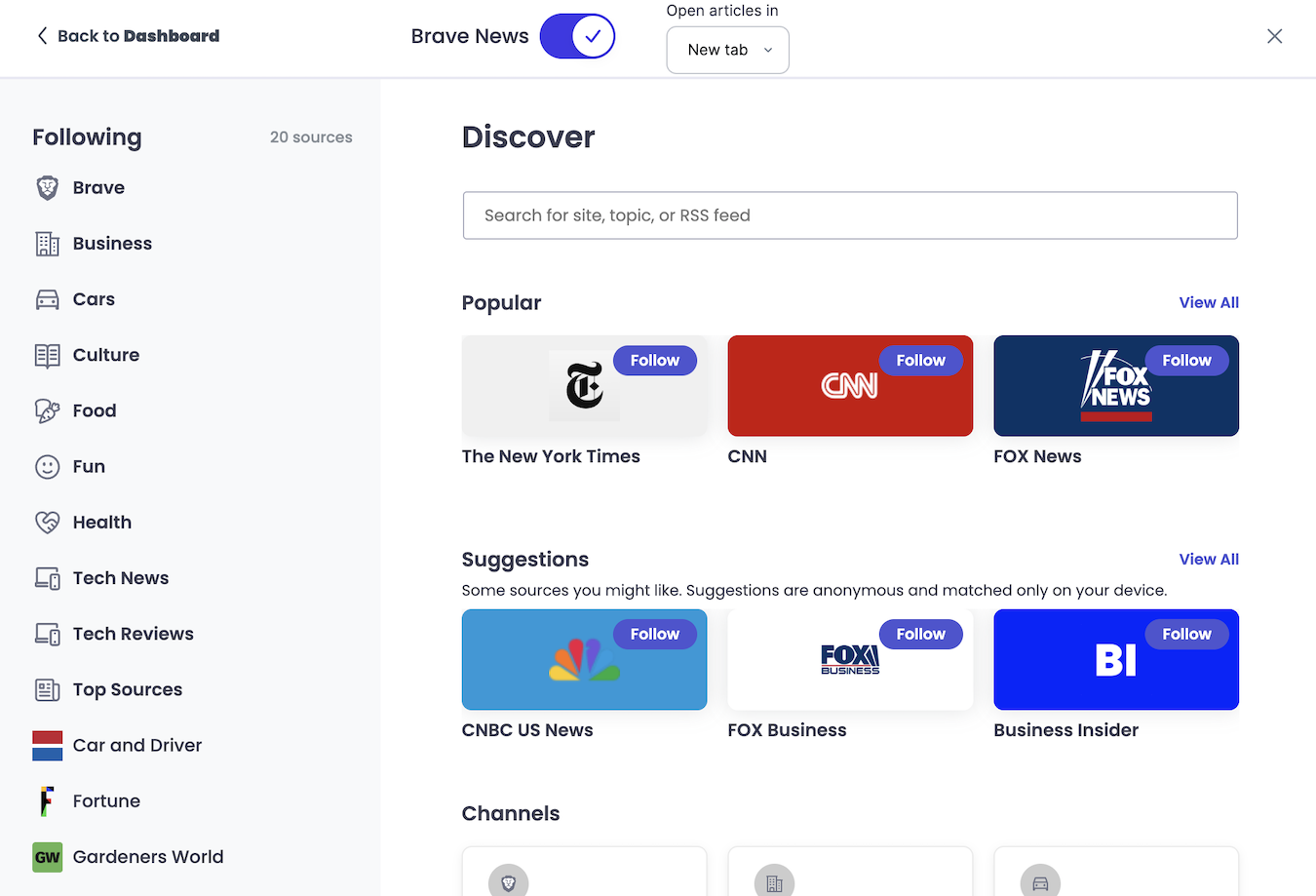Select the Business label in Following list
The width and height of the screenshot is (1316, 896).
[x=112, y=244]
